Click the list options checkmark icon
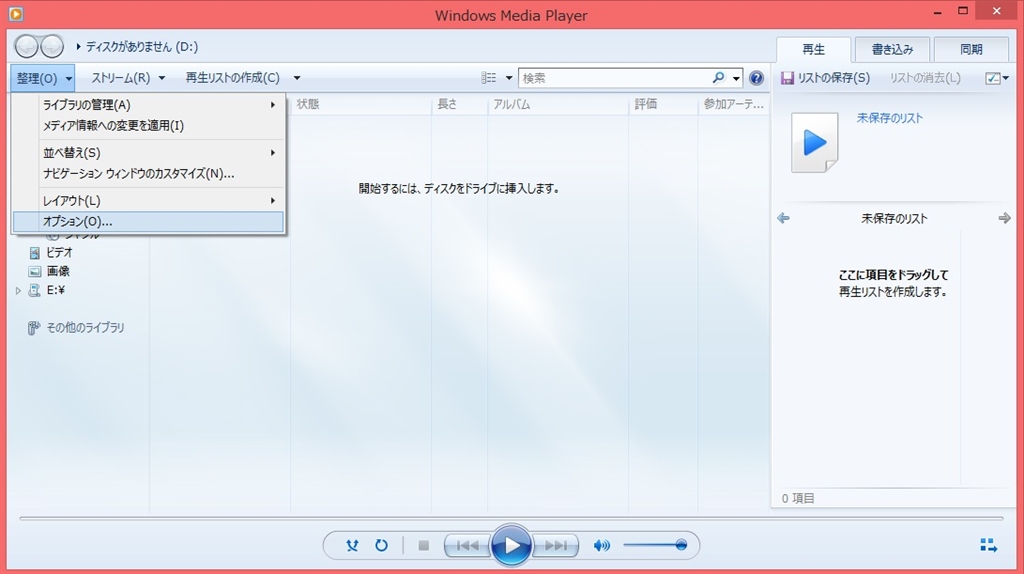The width and height of the screenshot is (1024, 574). (992, 78)
